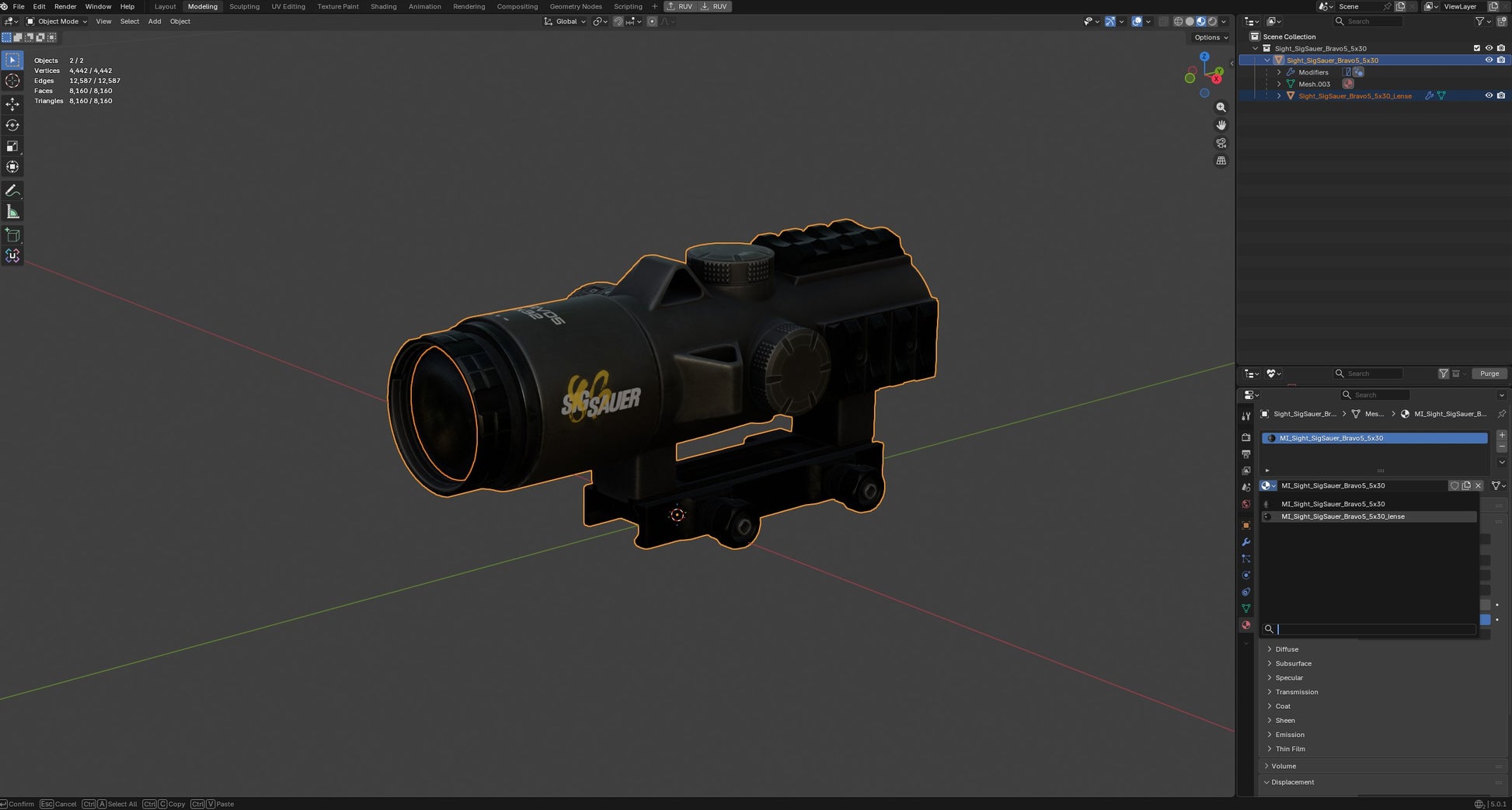Hide the Sight_SigSauer_Bravo5_5x30 collection in viewport
This screenshot has height=810, width=1512.
click(1489, 48)
